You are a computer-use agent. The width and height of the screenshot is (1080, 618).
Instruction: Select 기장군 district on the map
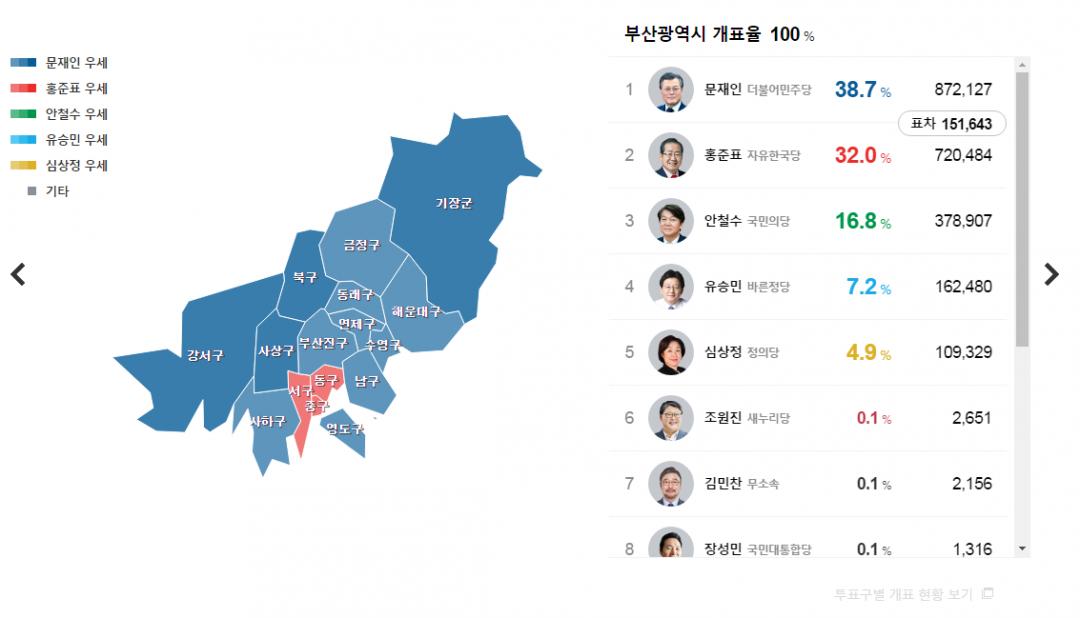(452, 203)
